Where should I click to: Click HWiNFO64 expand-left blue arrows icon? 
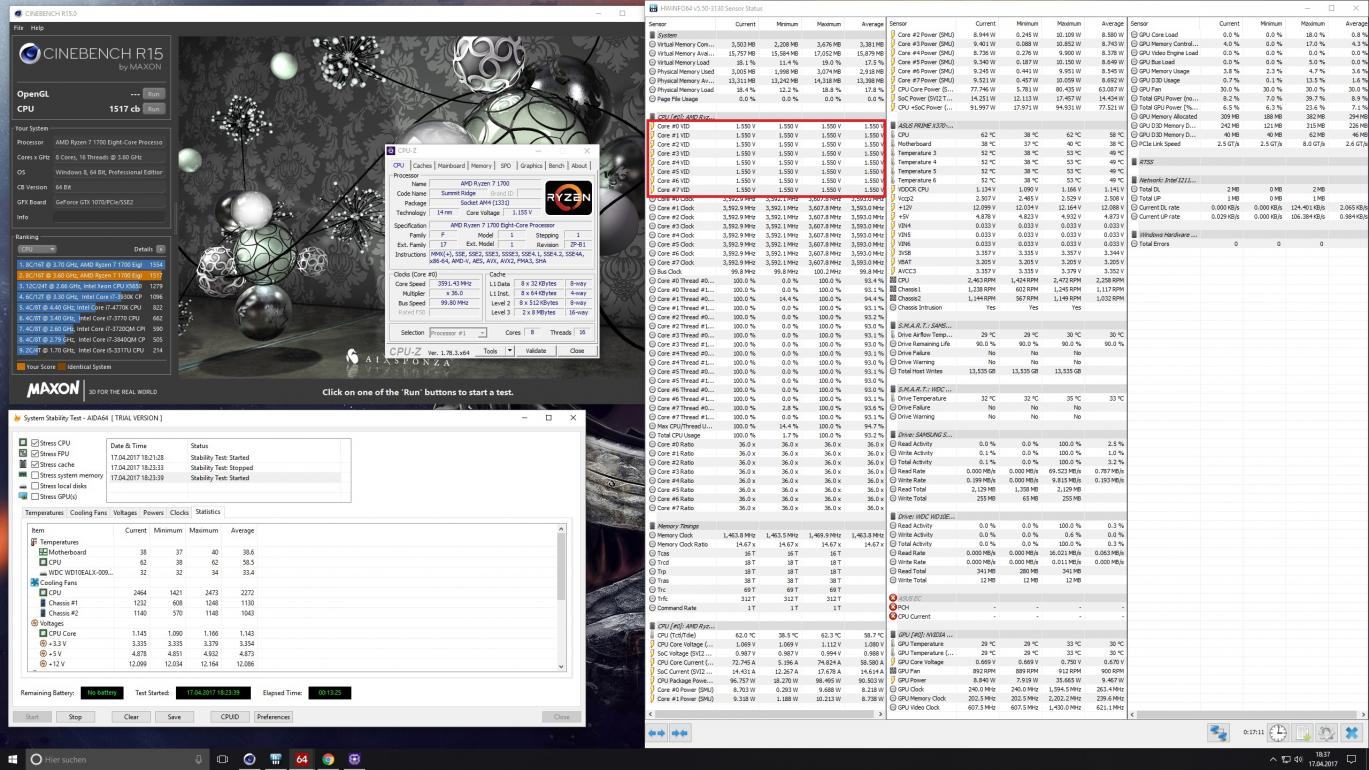[x=657, y=733]
